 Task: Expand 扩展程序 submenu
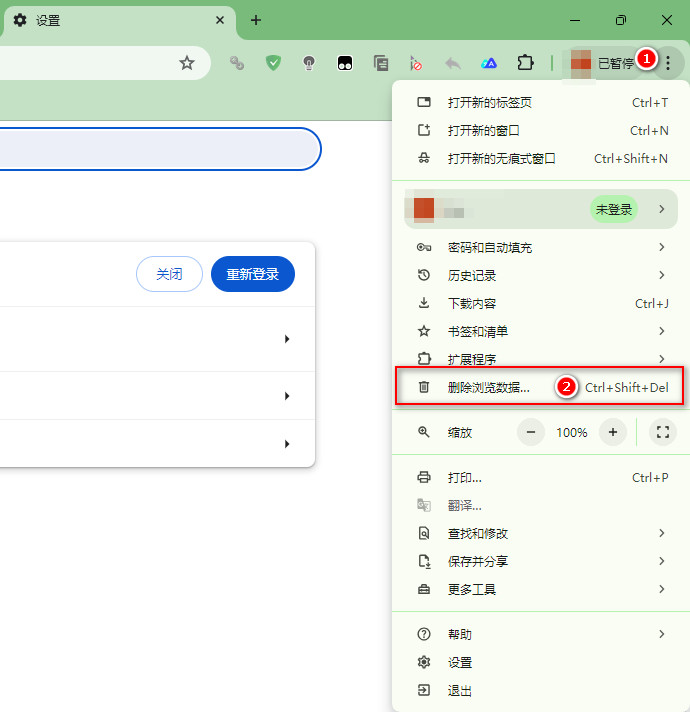point(542,359)
